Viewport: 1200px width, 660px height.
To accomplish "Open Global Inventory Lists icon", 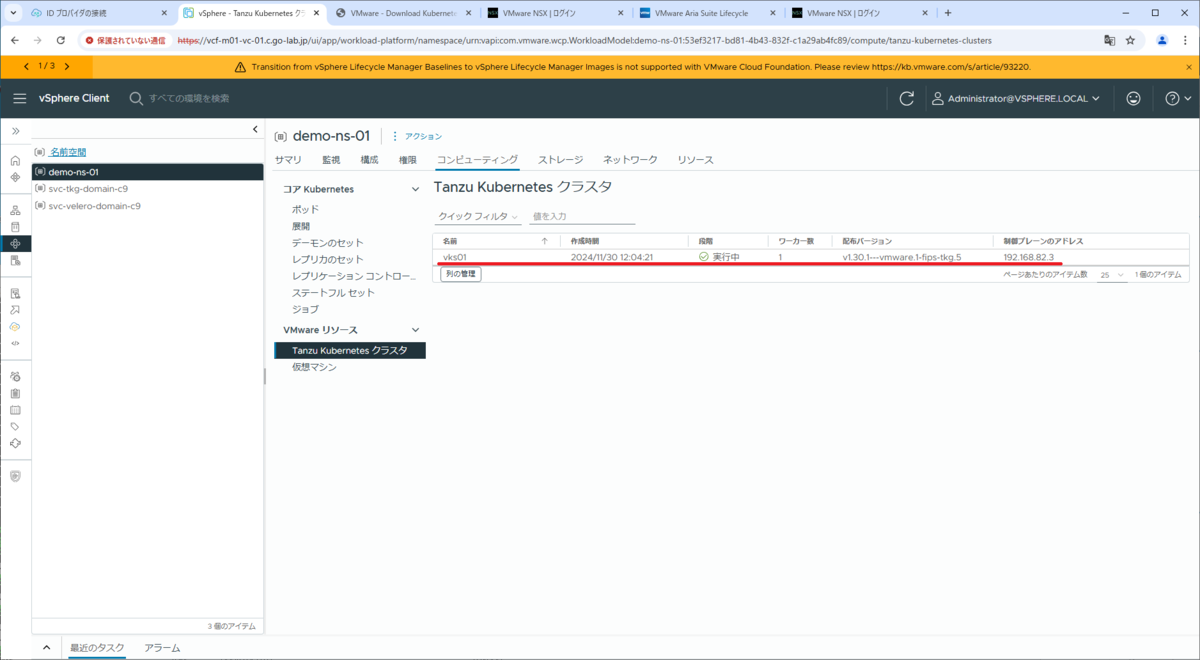I will (15, 261).
